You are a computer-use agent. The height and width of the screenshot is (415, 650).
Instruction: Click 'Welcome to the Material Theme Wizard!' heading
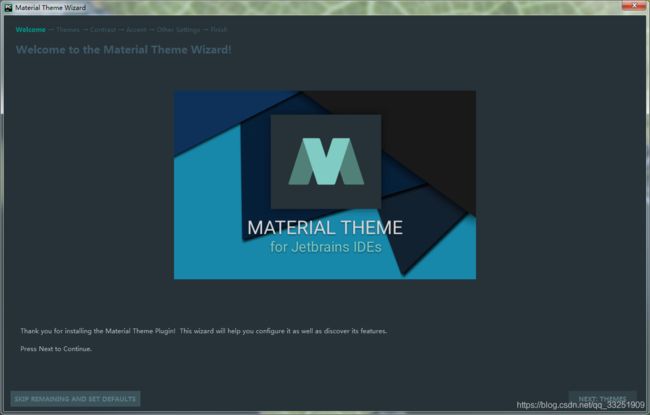(124, 50)
